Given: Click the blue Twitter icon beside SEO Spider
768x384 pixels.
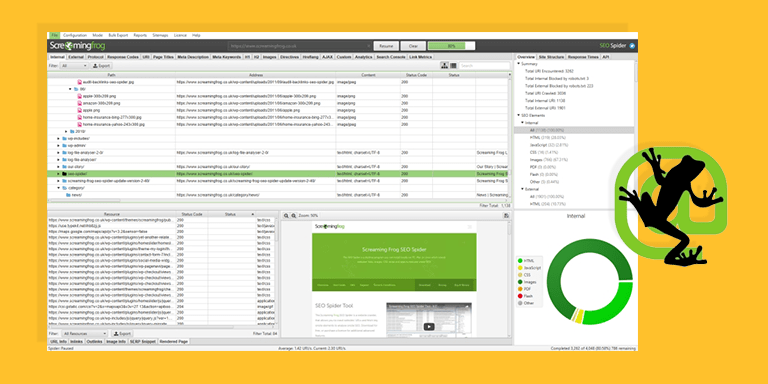Looking at the screenshot, I should pyautogui.click(x=632, y=46).
